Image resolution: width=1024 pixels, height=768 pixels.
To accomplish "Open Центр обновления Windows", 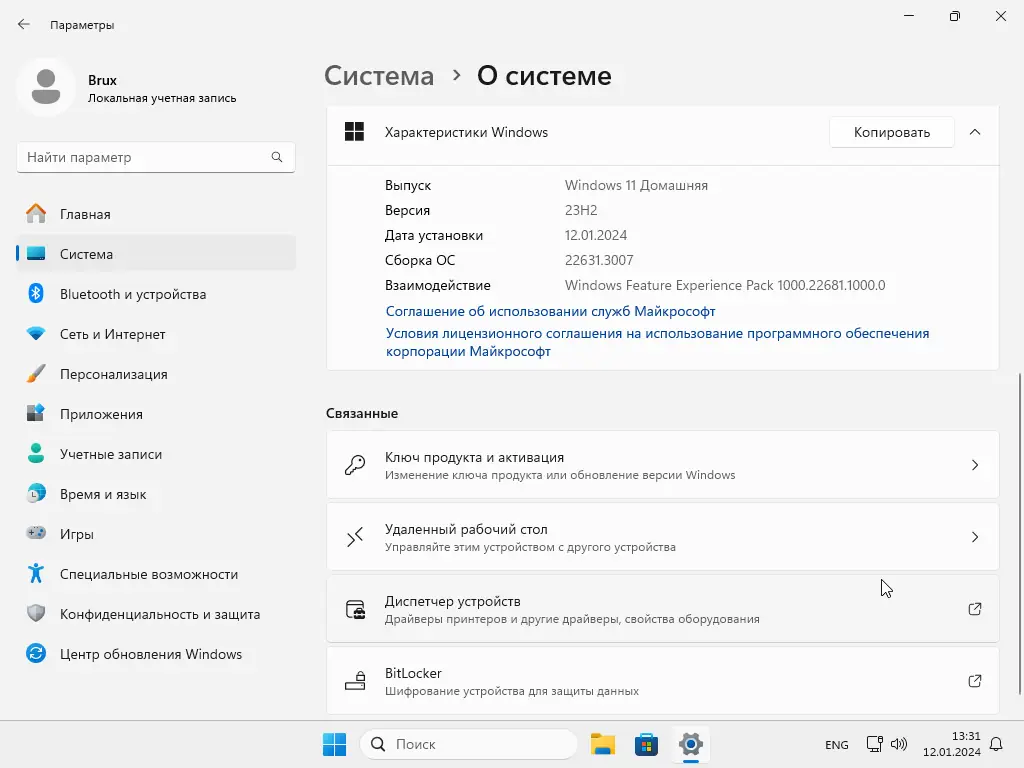I will pos(155,654).
